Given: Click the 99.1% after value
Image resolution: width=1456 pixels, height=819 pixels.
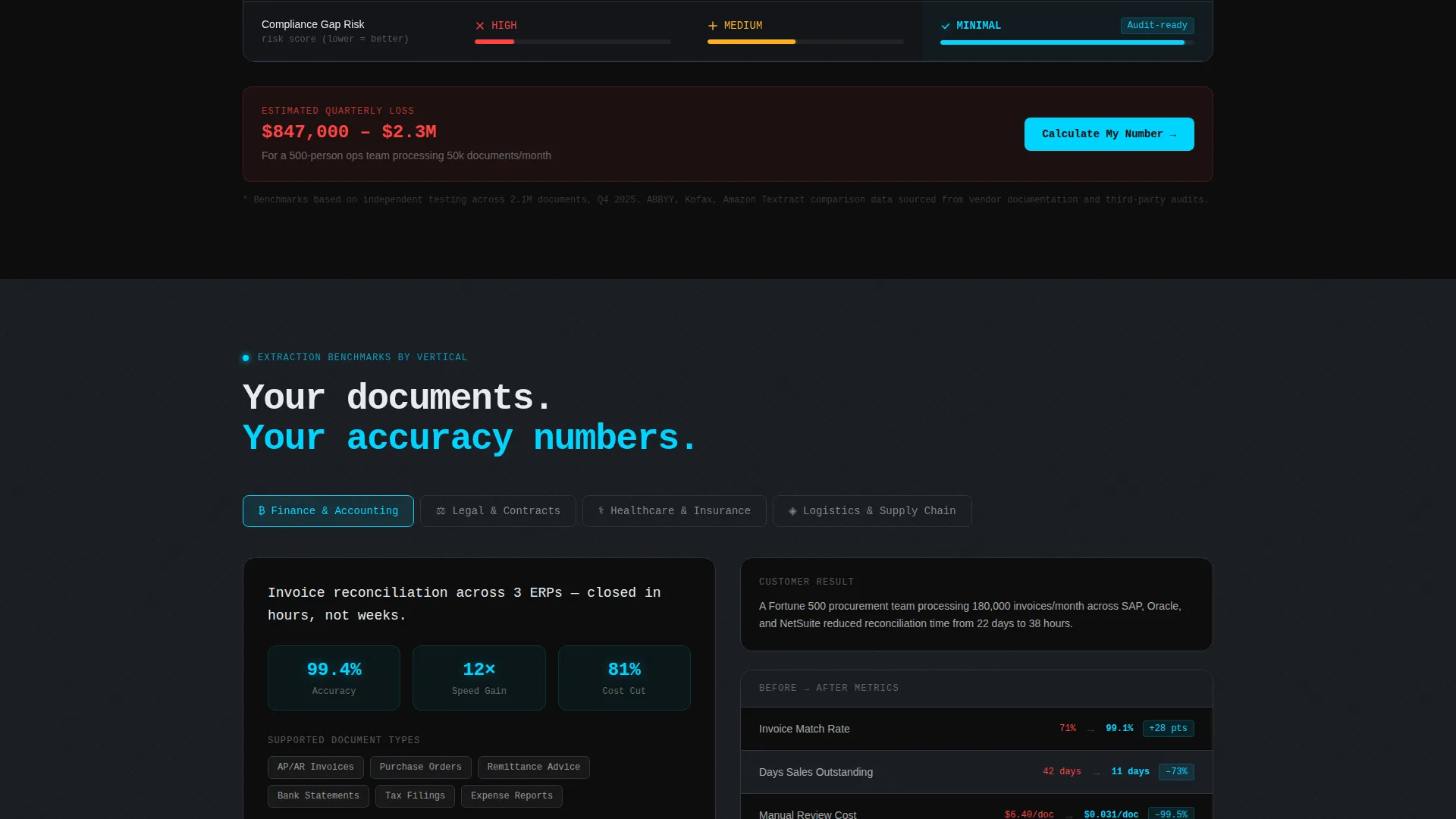Looking at the screenshot, I should pyautogui.click(x=1119, y=728).
